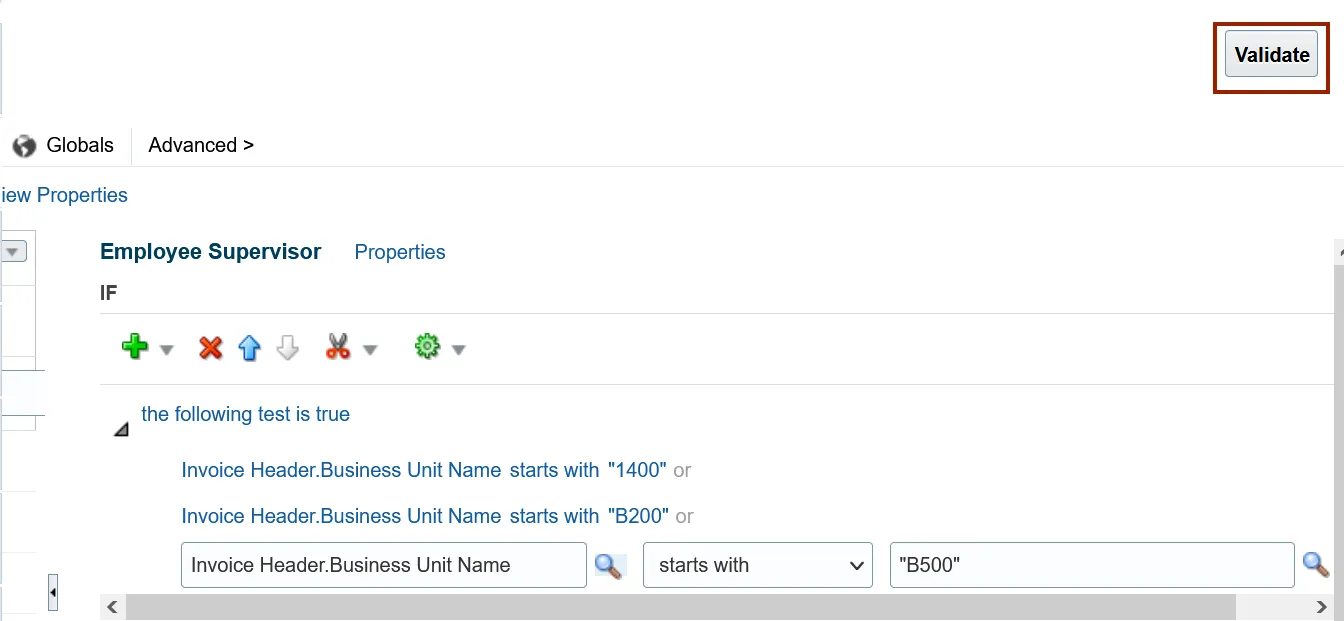Screen dimensions: 1344x621
Task: Click the "B500" value input field
Action: tap(1091, 566)
